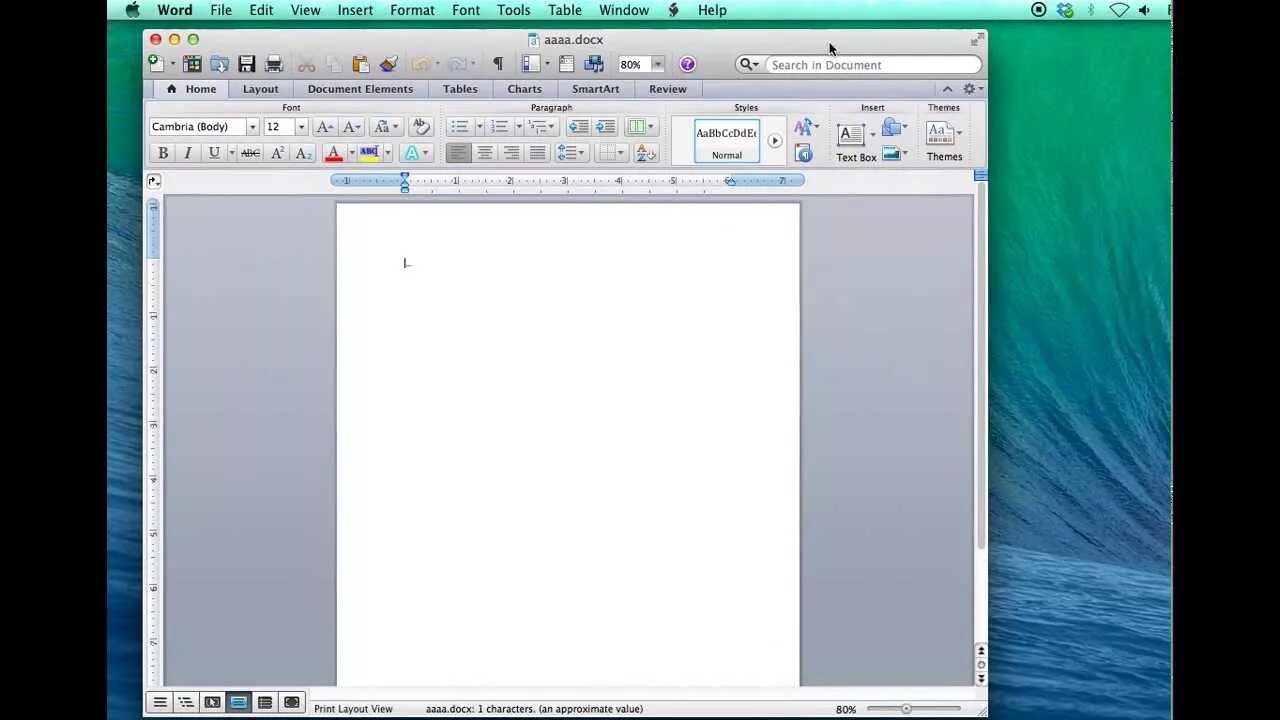Toggle strikethrough formatting
This screenshot has width=1280, height=720.
pos(251,153)
